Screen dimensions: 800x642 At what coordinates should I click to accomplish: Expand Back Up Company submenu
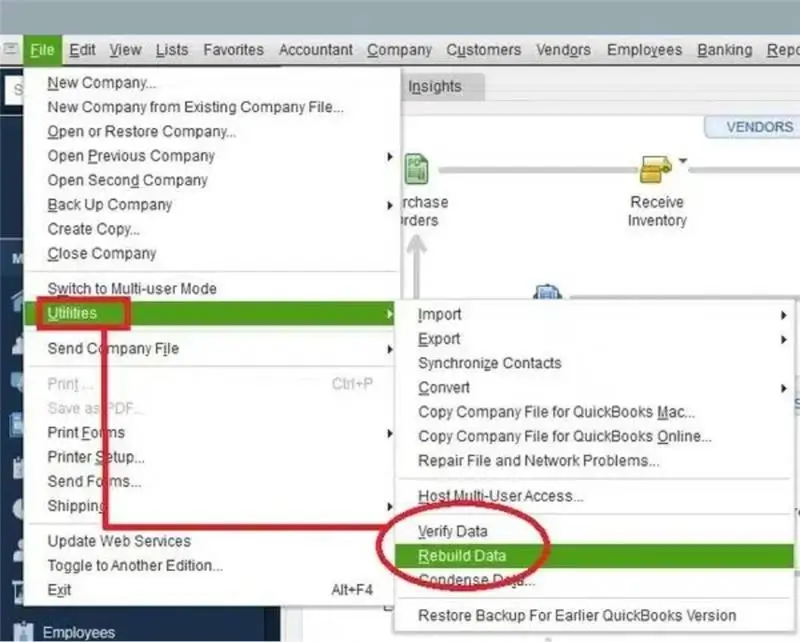click(212, 205)
